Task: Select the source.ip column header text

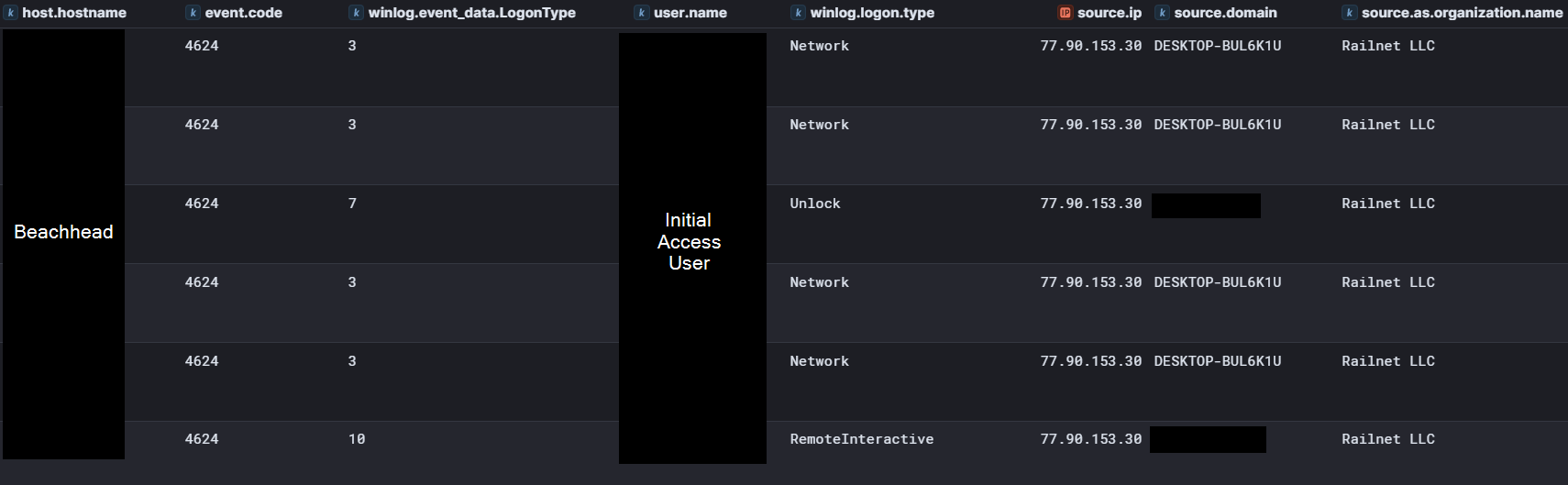Action: pos(1109,13)
